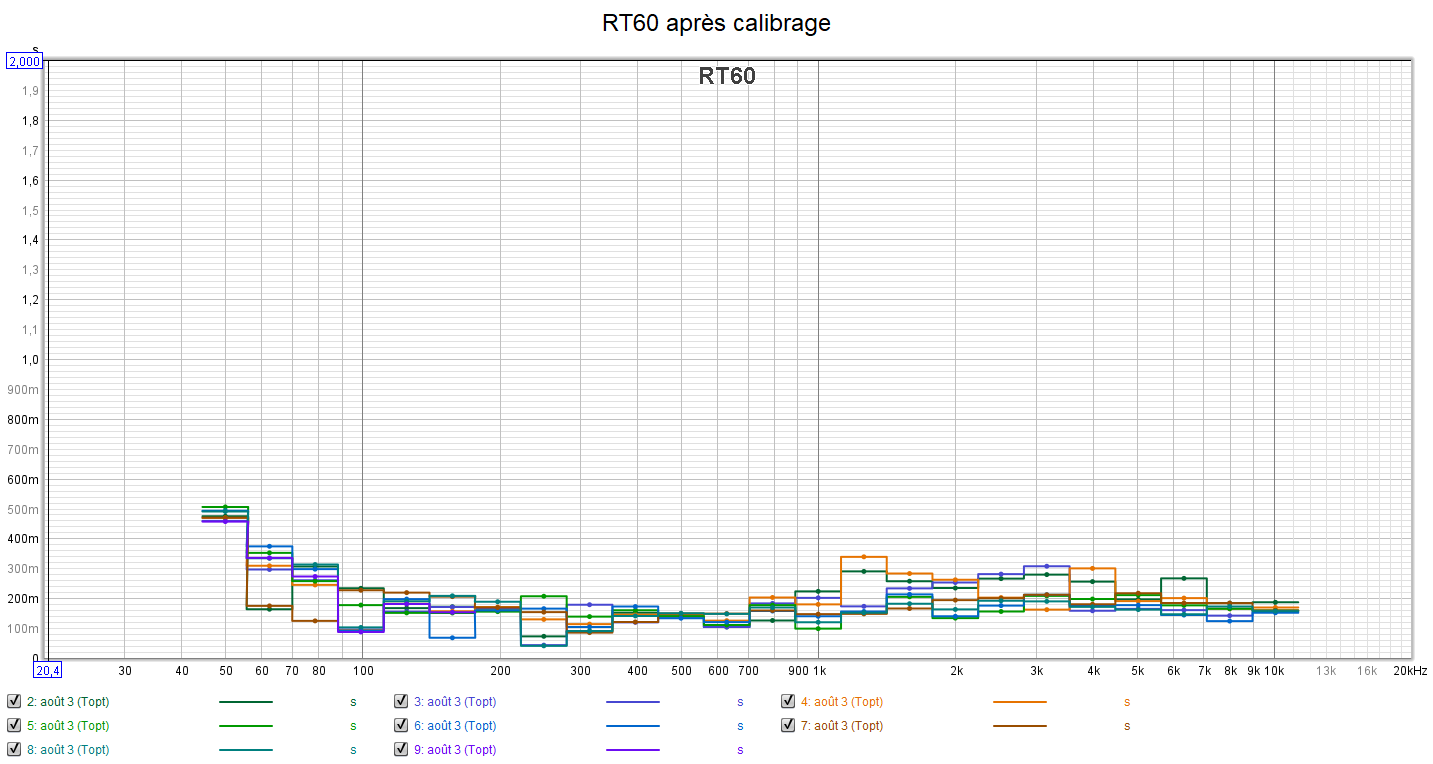Uncheck the '2: août 3 (Topt)' trace checkbox

(x=14, y=702)
